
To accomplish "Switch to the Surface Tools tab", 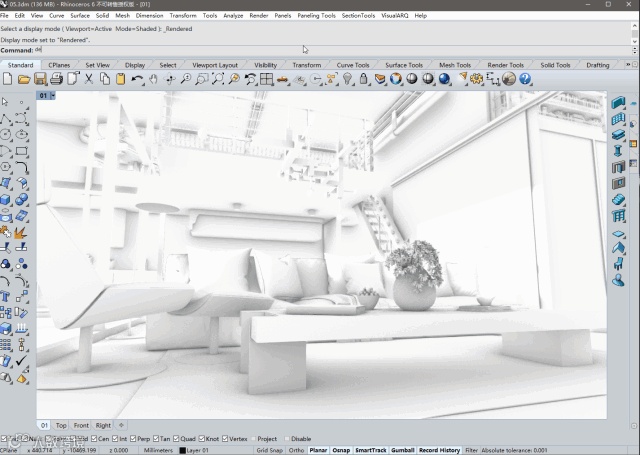I will (x=403, y=65).
